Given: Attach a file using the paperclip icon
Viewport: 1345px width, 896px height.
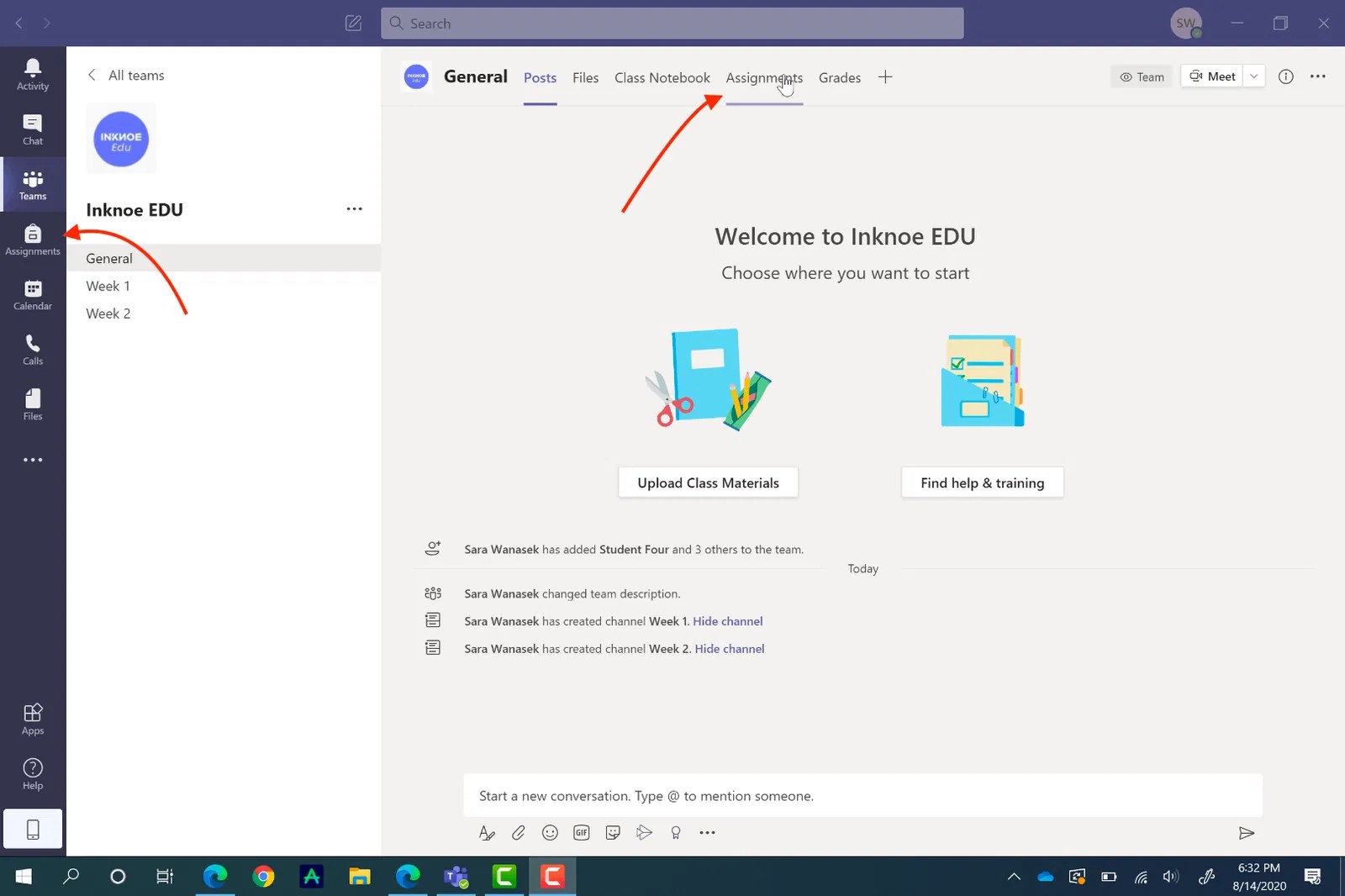Looking at the screenshot, I should coord(519,832).
